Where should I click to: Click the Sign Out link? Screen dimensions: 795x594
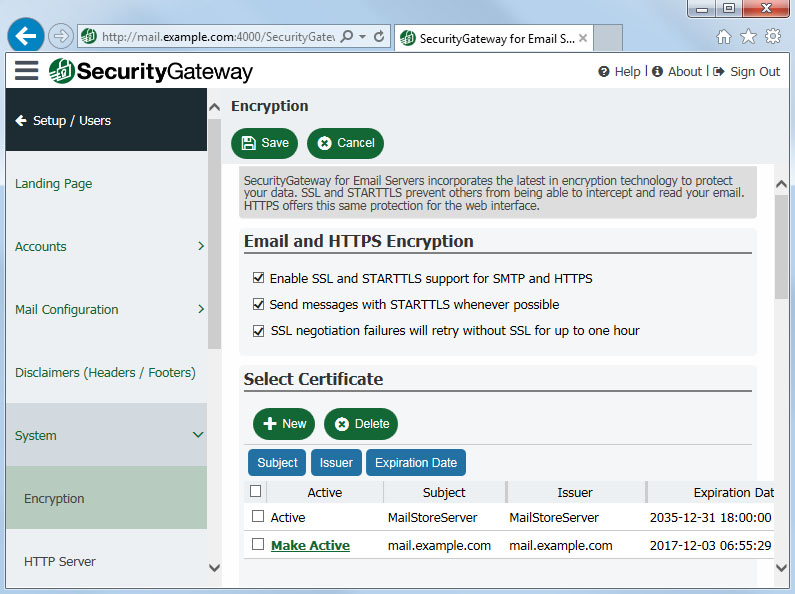tap(755, 71)
